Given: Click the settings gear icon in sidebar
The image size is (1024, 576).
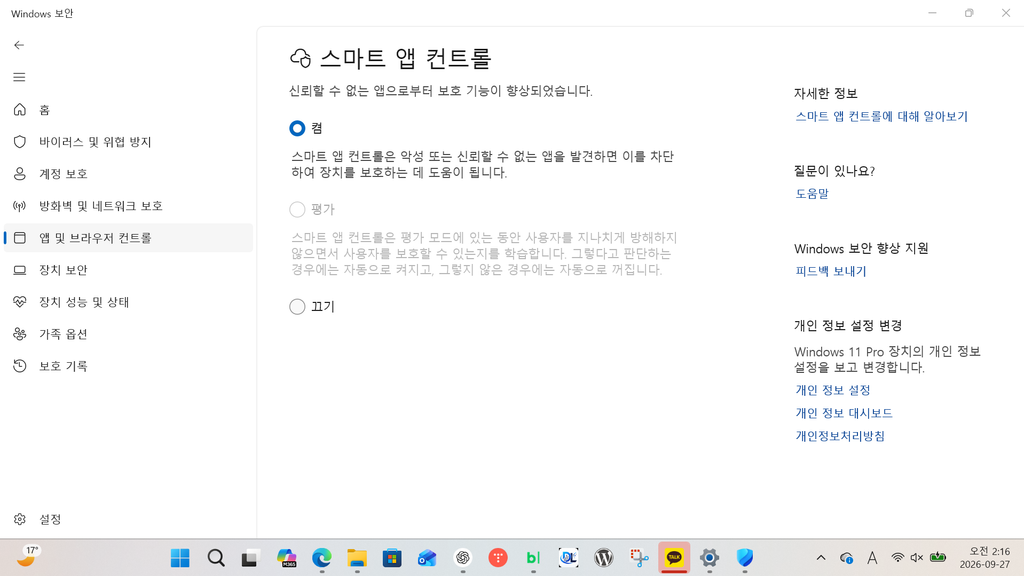Looking at the screenshot, I should [x=20, y=519].
